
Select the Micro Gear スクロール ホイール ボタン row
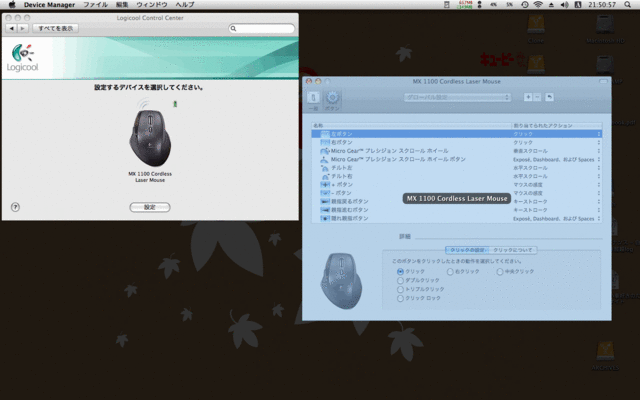coord(456,159)
